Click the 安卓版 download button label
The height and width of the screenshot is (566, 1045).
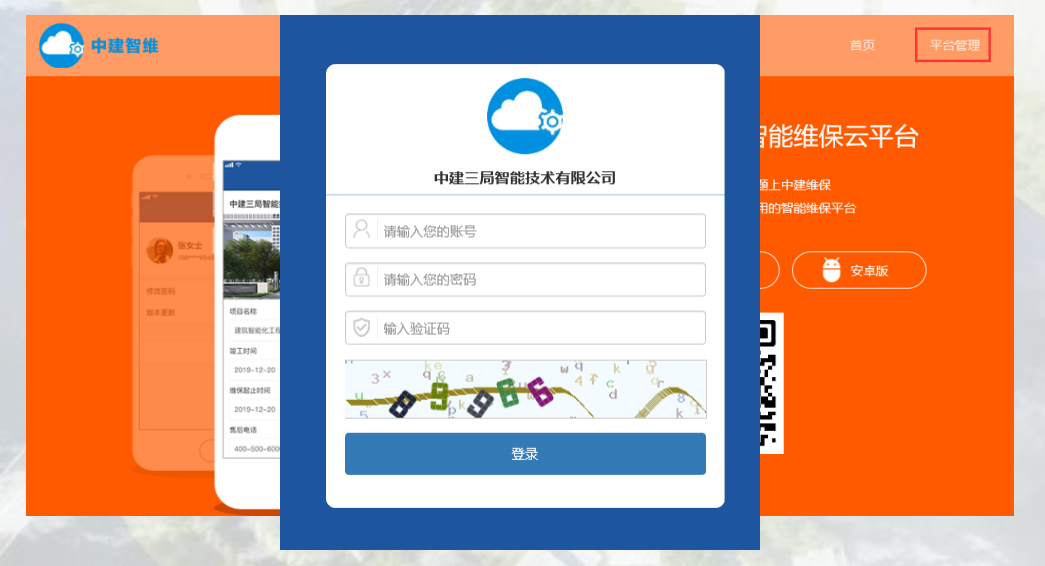pyautogui.click(x=869, y=270)
